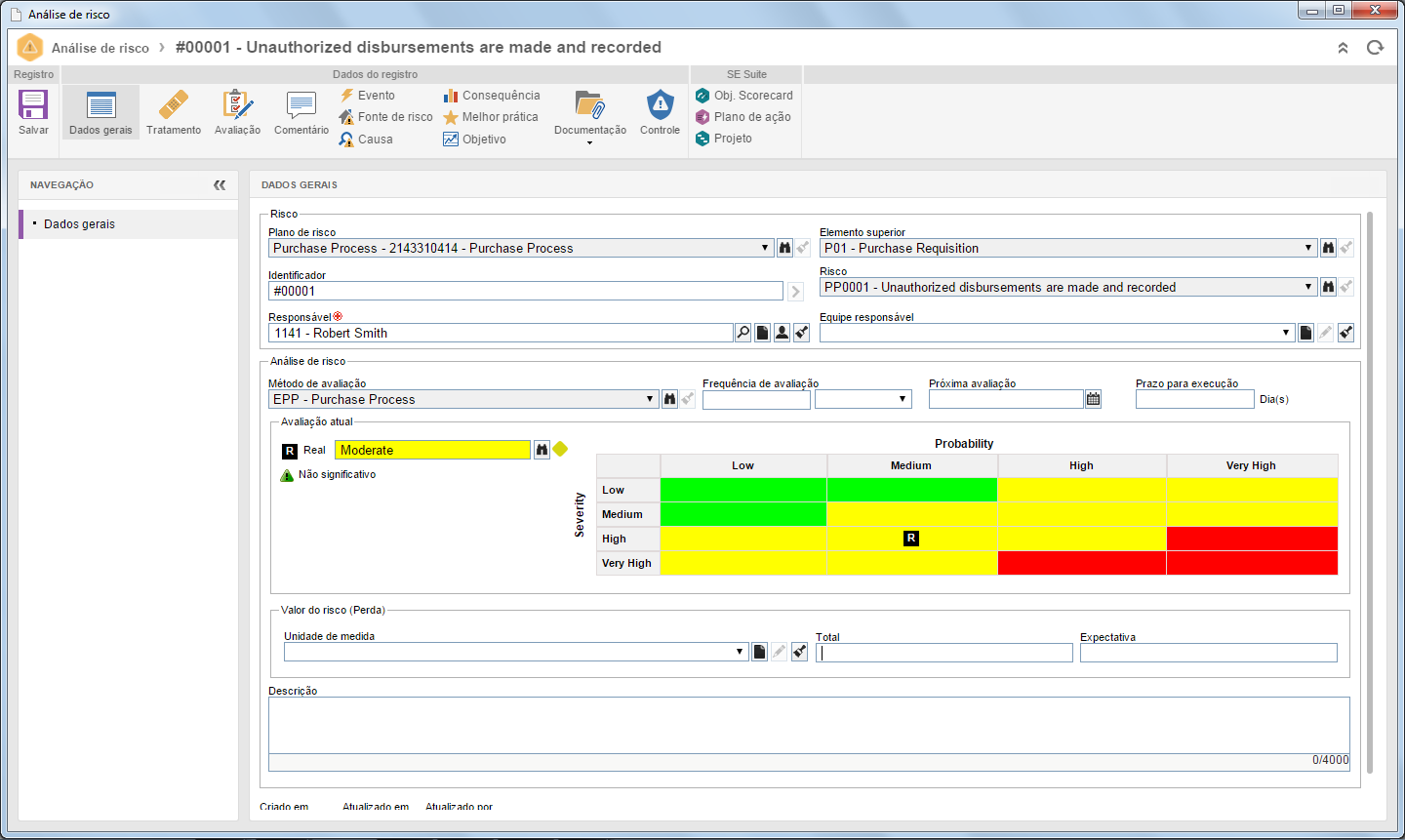Screen dimensions: 1405x840
Task: Click the Identificador field
Action: 526,291
